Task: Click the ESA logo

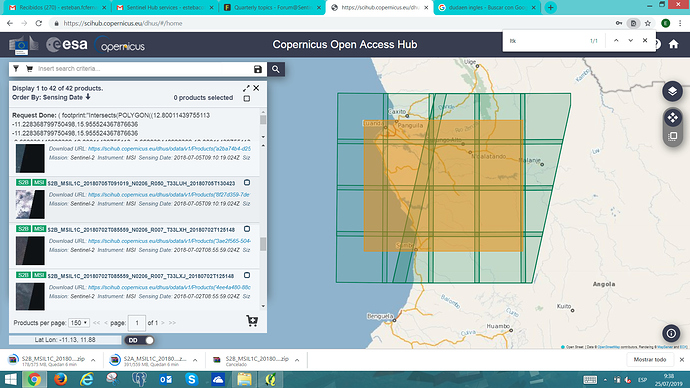Action: [x=67, y=44]
